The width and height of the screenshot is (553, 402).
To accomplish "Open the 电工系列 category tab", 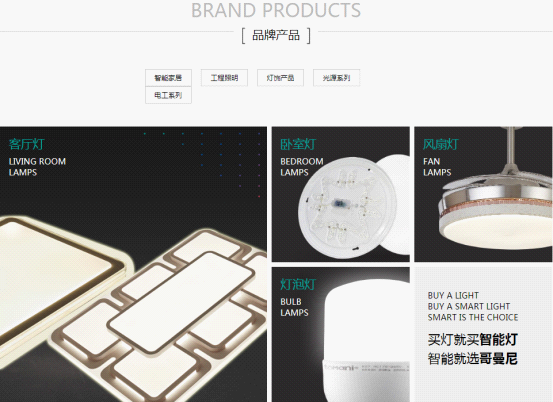I will click(168, 95).
